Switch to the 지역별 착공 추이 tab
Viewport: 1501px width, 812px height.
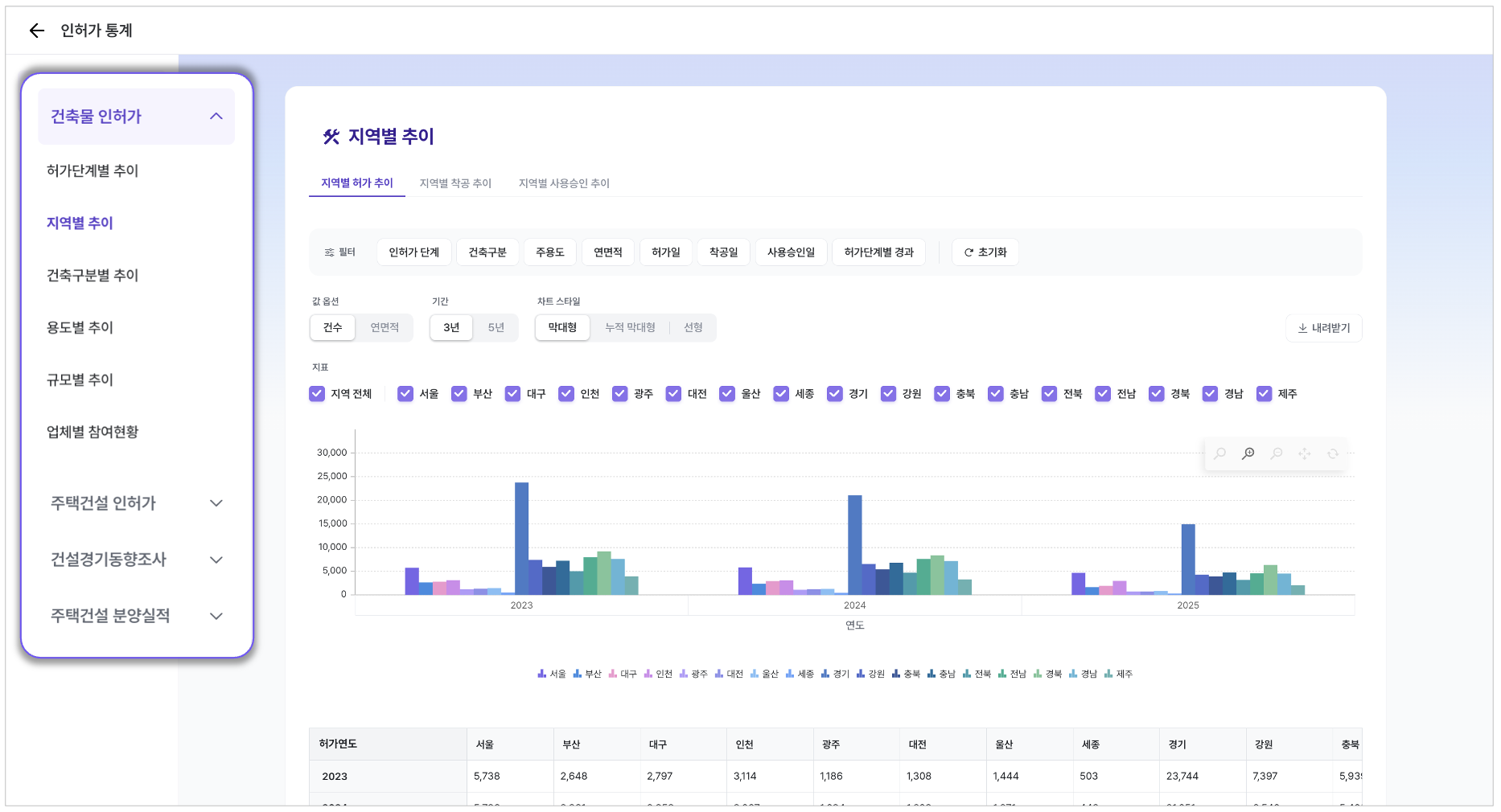(455, 183)
